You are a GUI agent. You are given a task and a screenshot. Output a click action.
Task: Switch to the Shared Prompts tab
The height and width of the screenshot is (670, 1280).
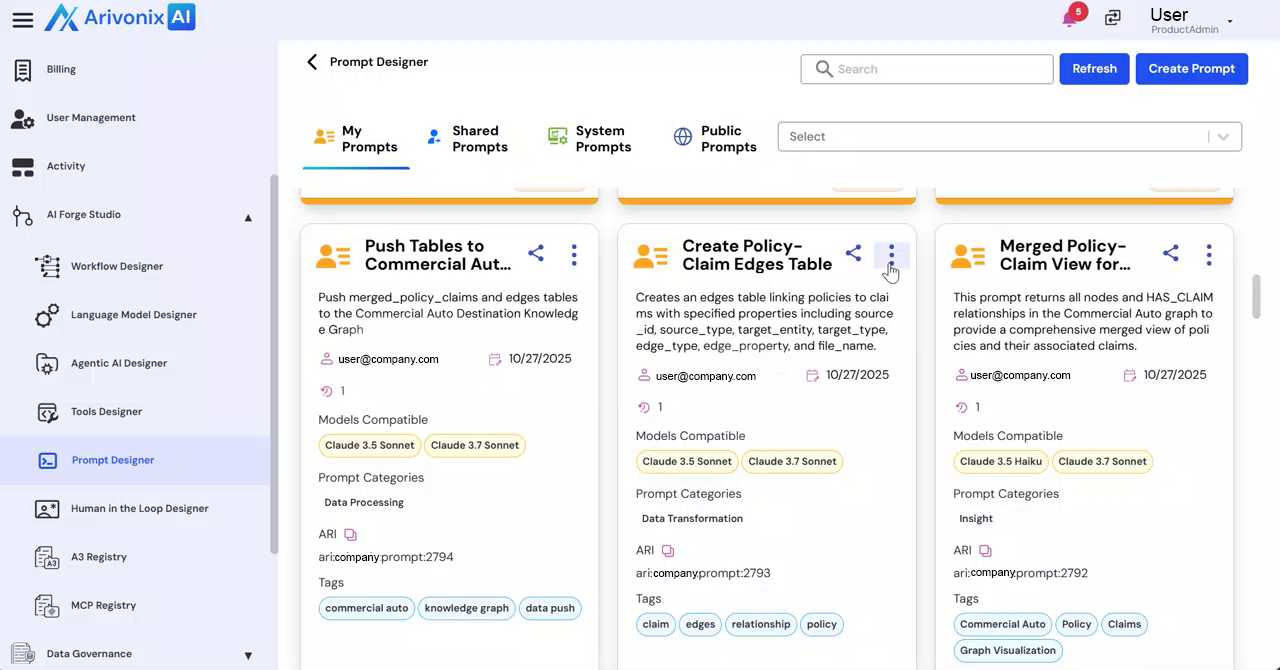click(467, 139)
